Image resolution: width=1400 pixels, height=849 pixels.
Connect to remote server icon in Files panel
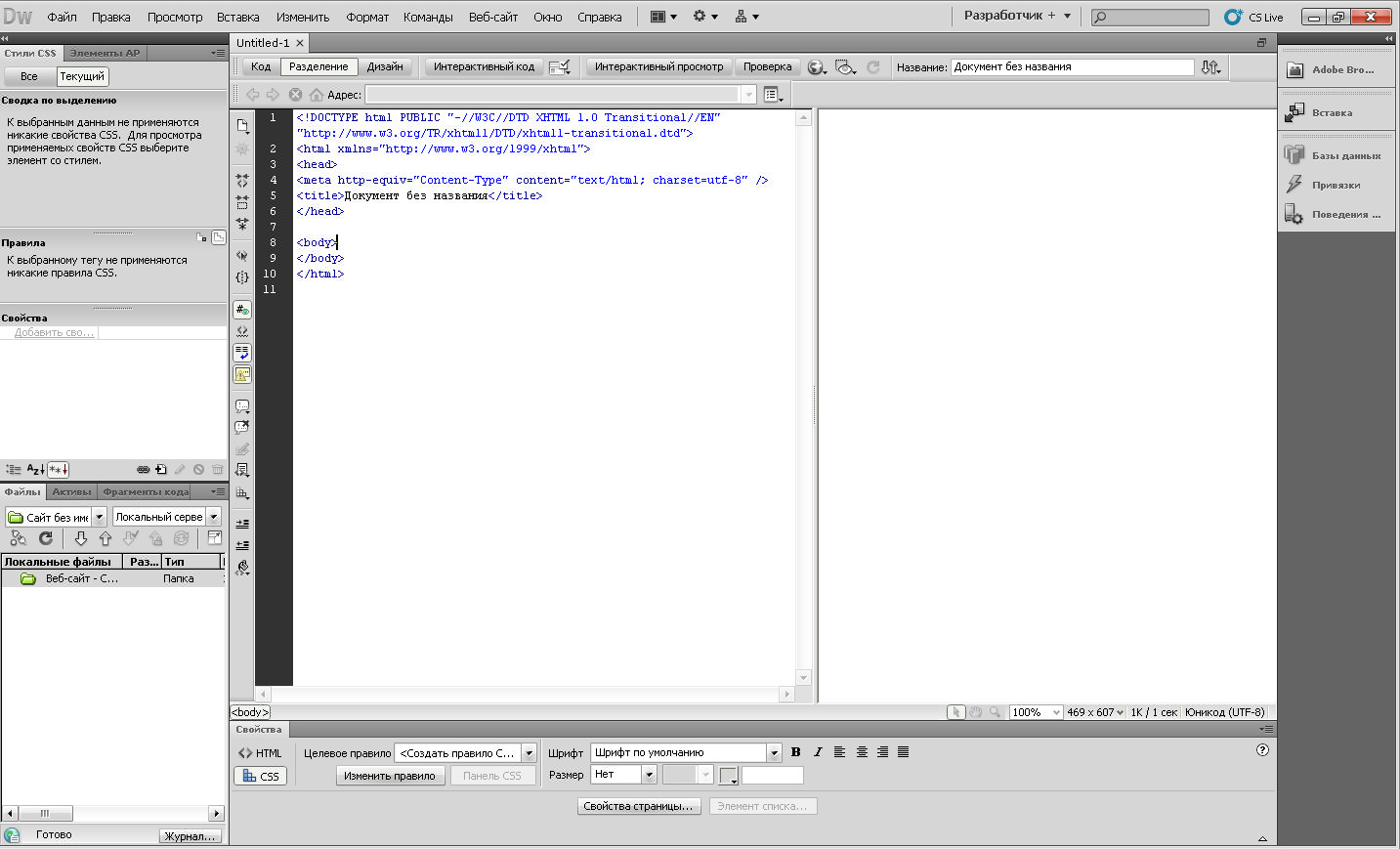click(18, 538)
